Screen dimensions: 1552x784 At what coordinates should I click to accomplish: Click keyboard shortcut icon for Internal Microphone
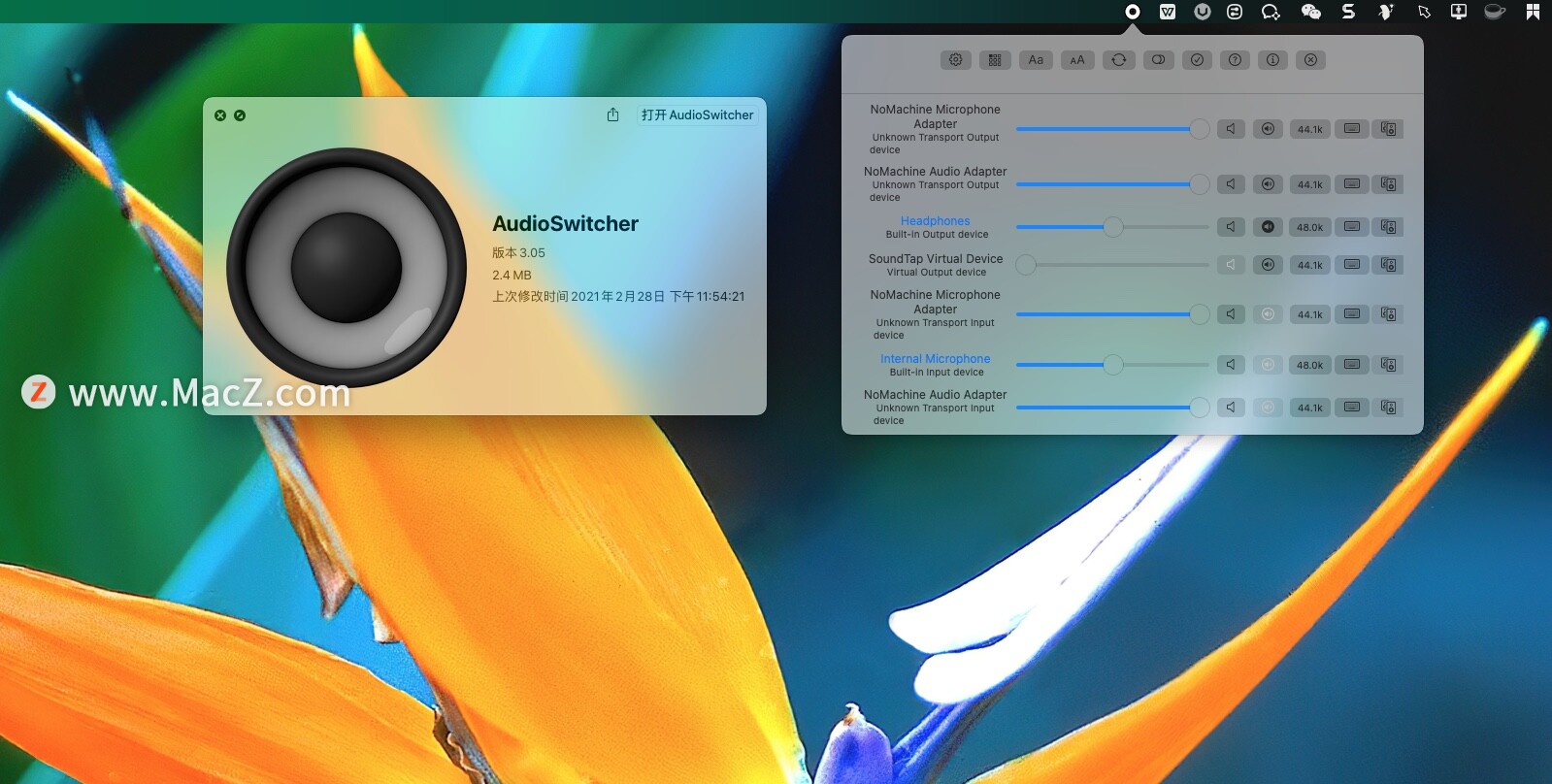click(x=1352, y=365)
